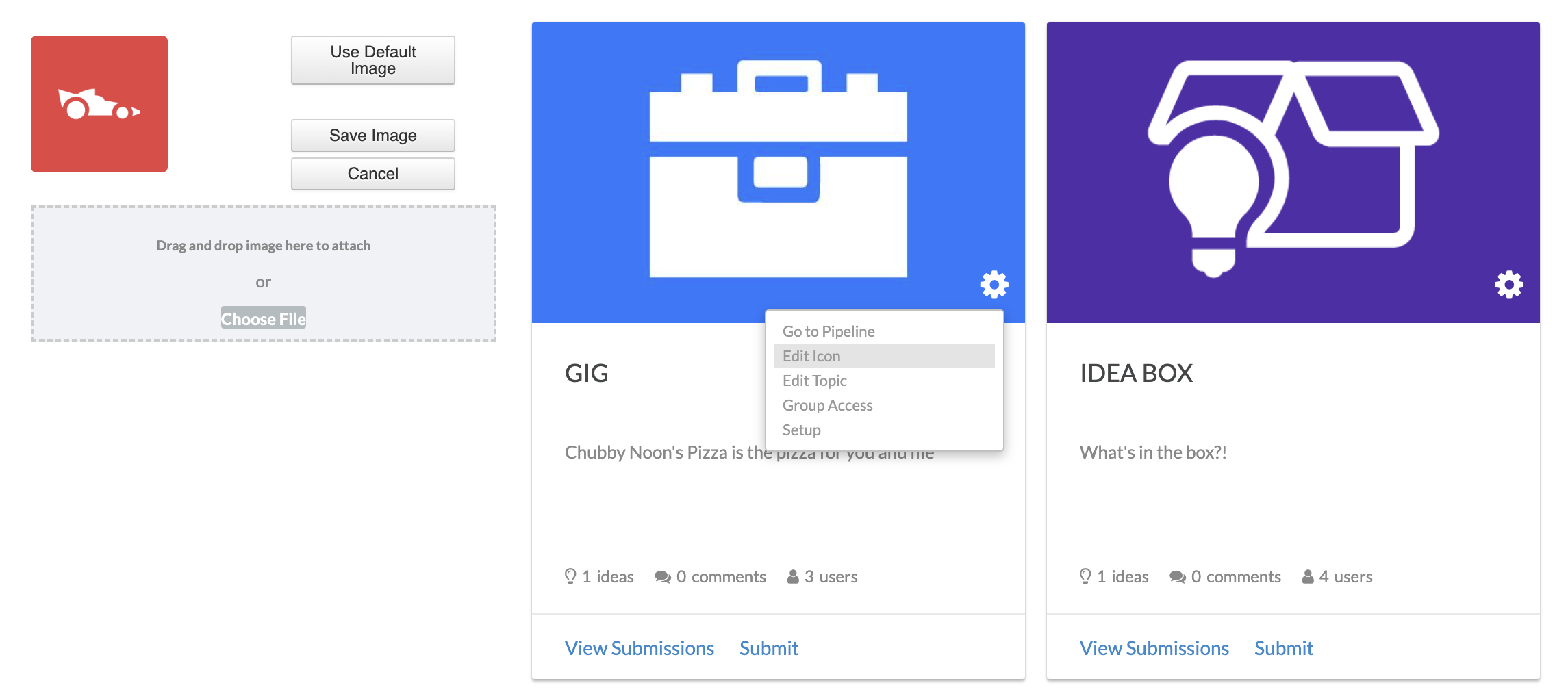Click the Save Image button
This screenshot has width=1568, height=694.
click(372, 136)
